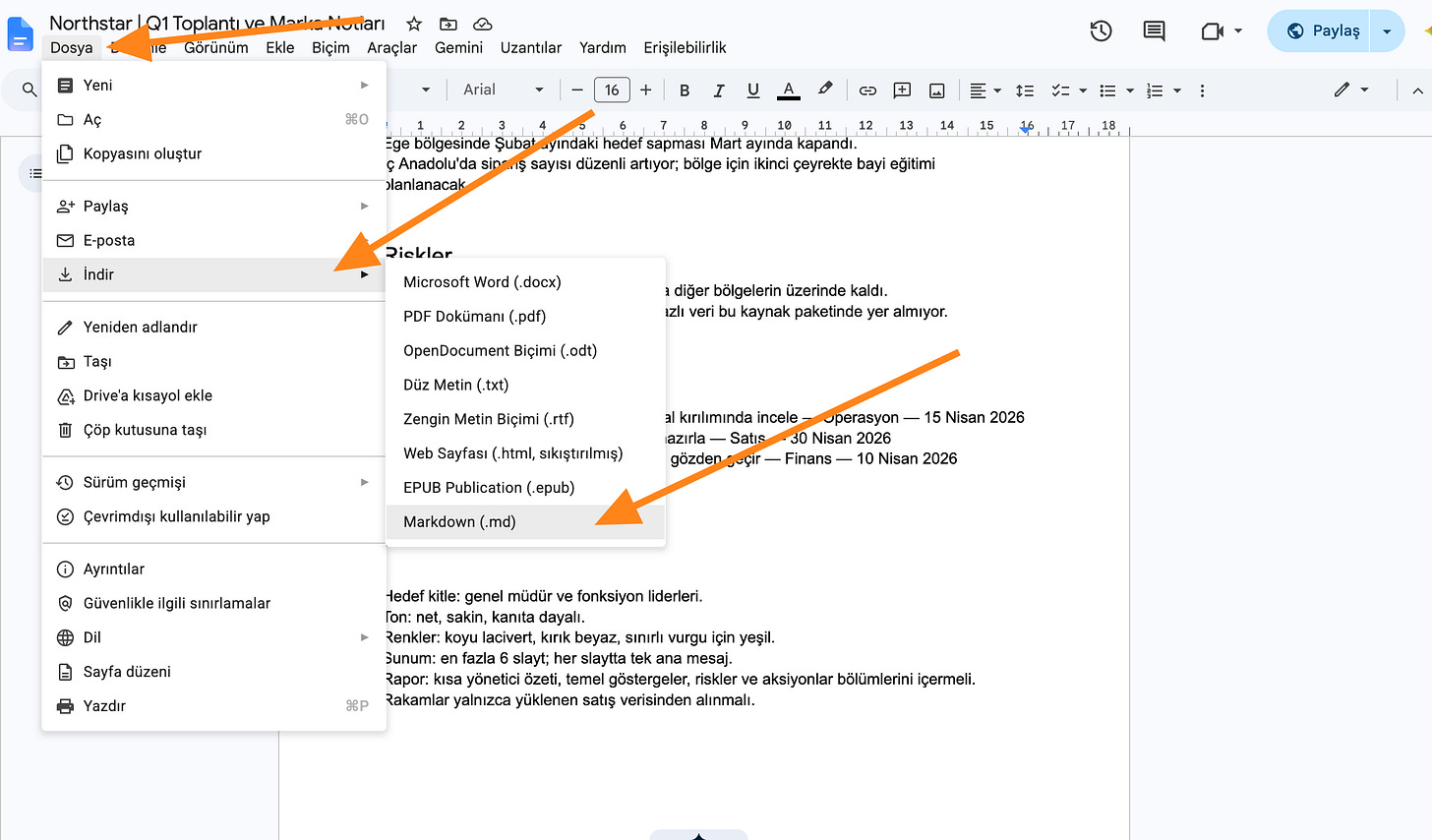The height and width of the screenshot is (840, 1432).
Task: Open the Yardım menu
Action: pyautogui.click(x=603, y=47)
